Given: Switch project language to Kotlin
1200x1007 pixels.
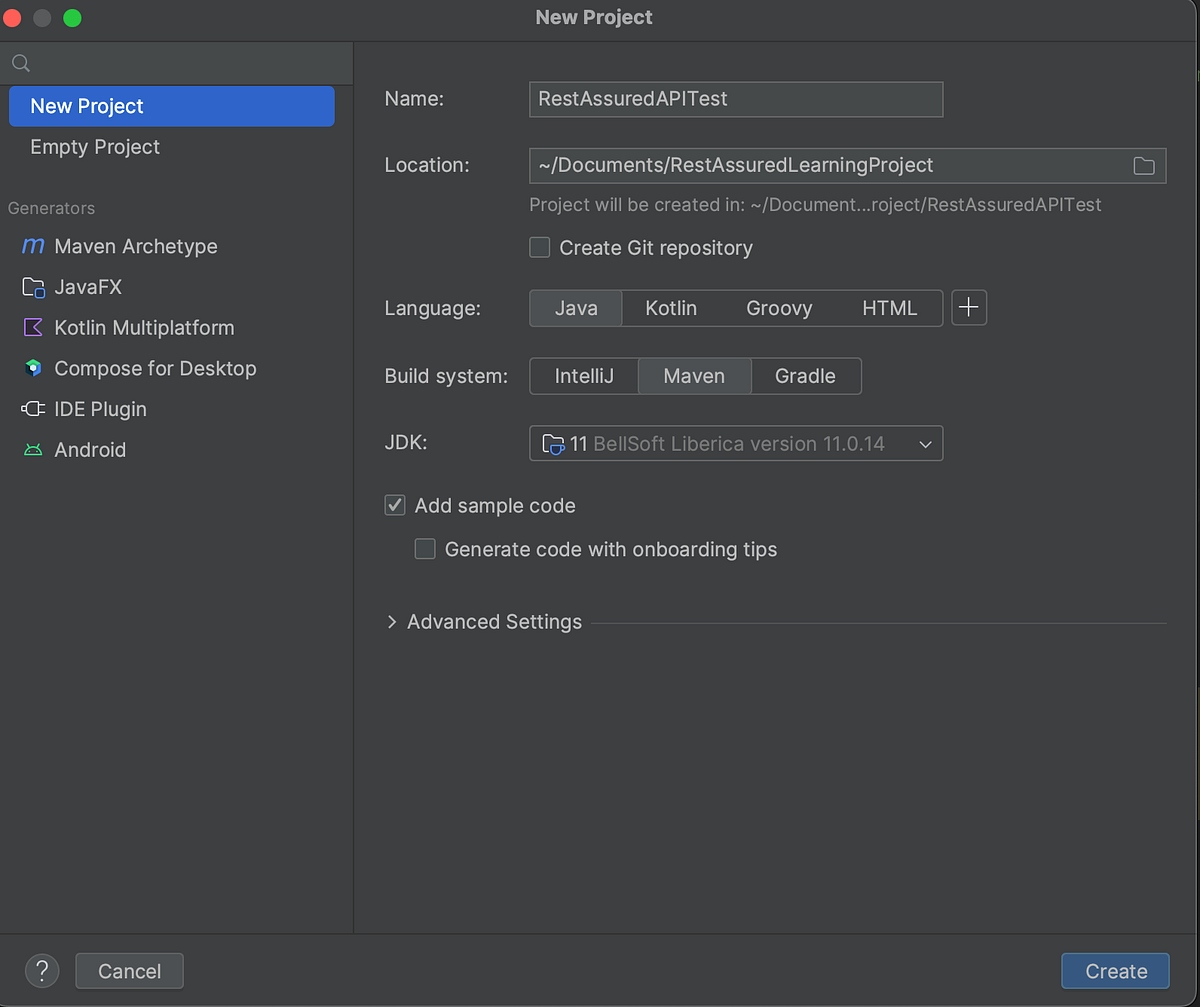Looking at the screenshot, I should pos(671,308).
